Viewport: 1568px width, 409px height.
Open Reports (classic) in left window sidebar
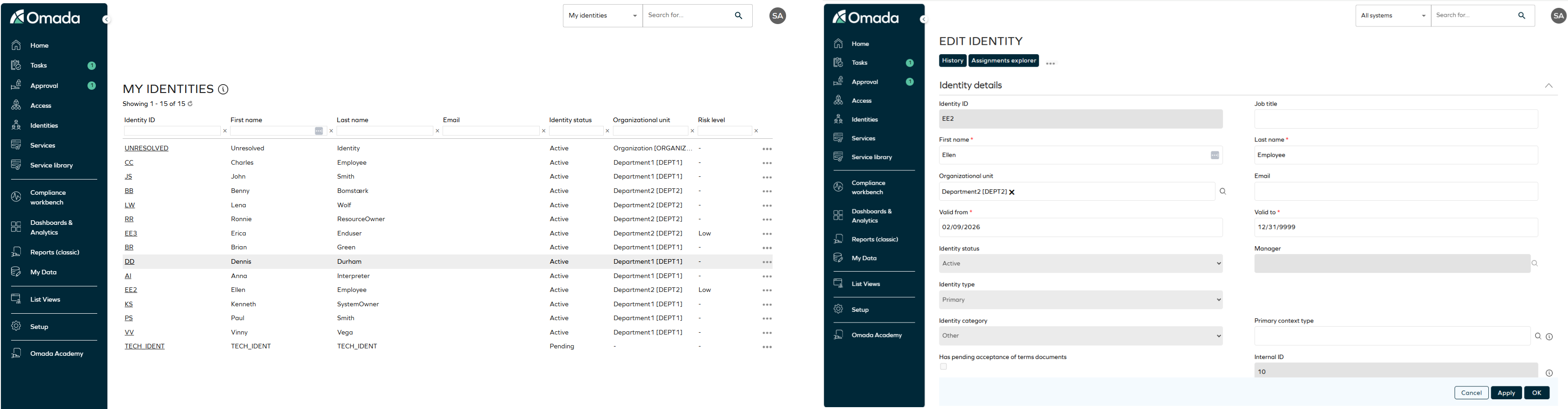click(x=55, y=253)
